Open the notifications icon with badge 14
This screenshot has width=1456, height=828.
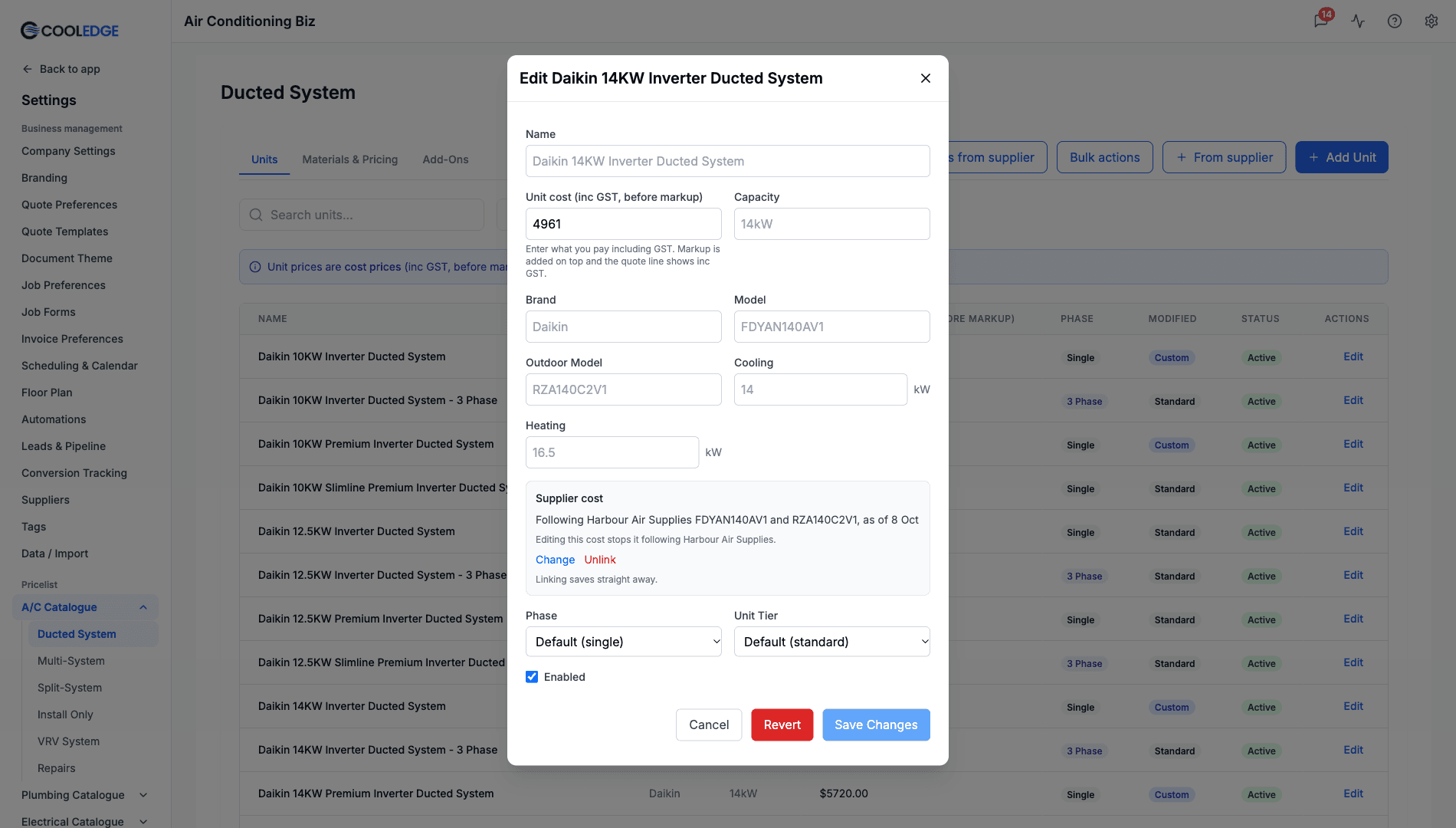coord(1322,21)
